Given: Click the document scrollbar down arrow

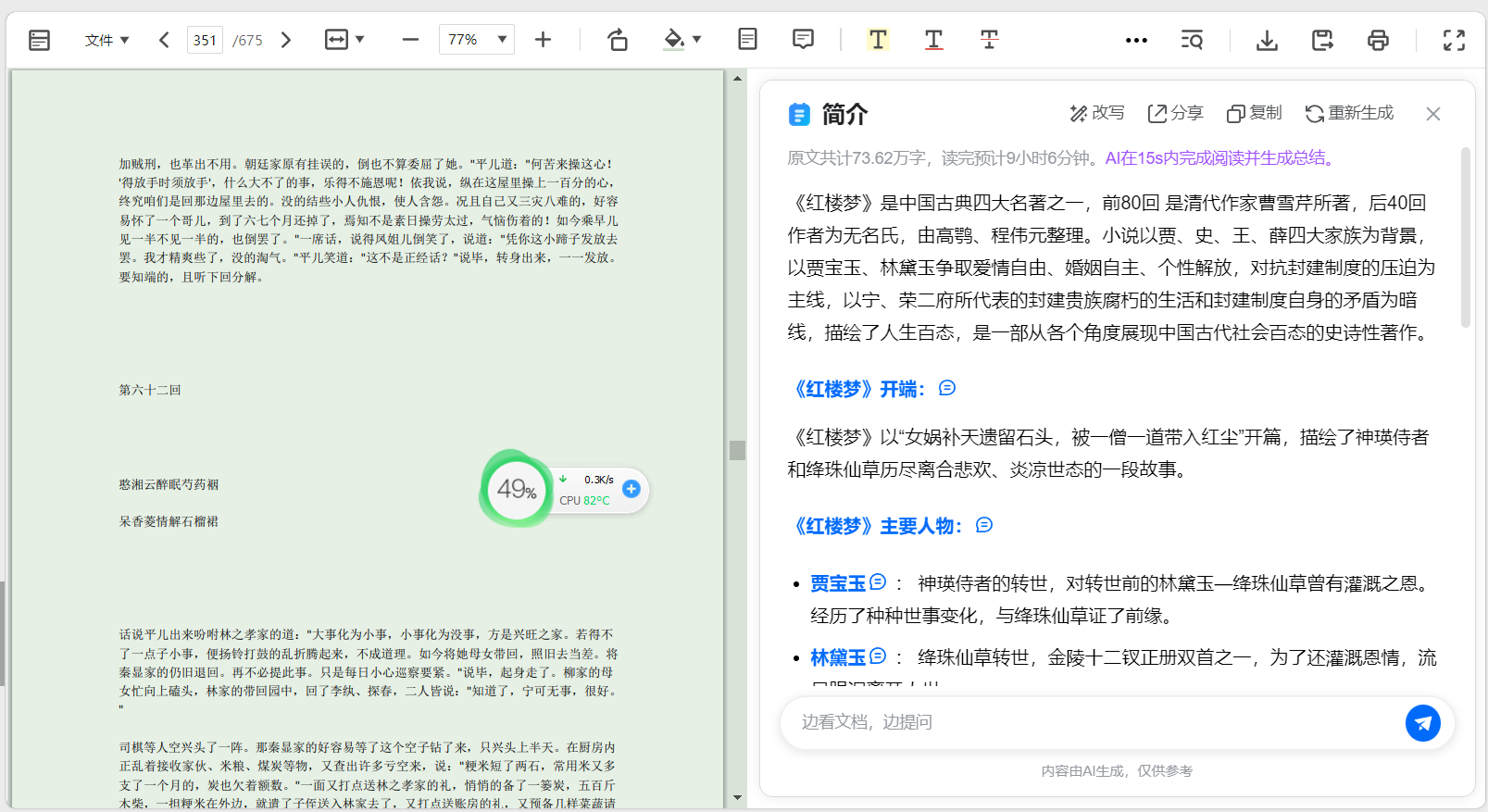Looking at the screenshot, I should click(x=737, y=797).
